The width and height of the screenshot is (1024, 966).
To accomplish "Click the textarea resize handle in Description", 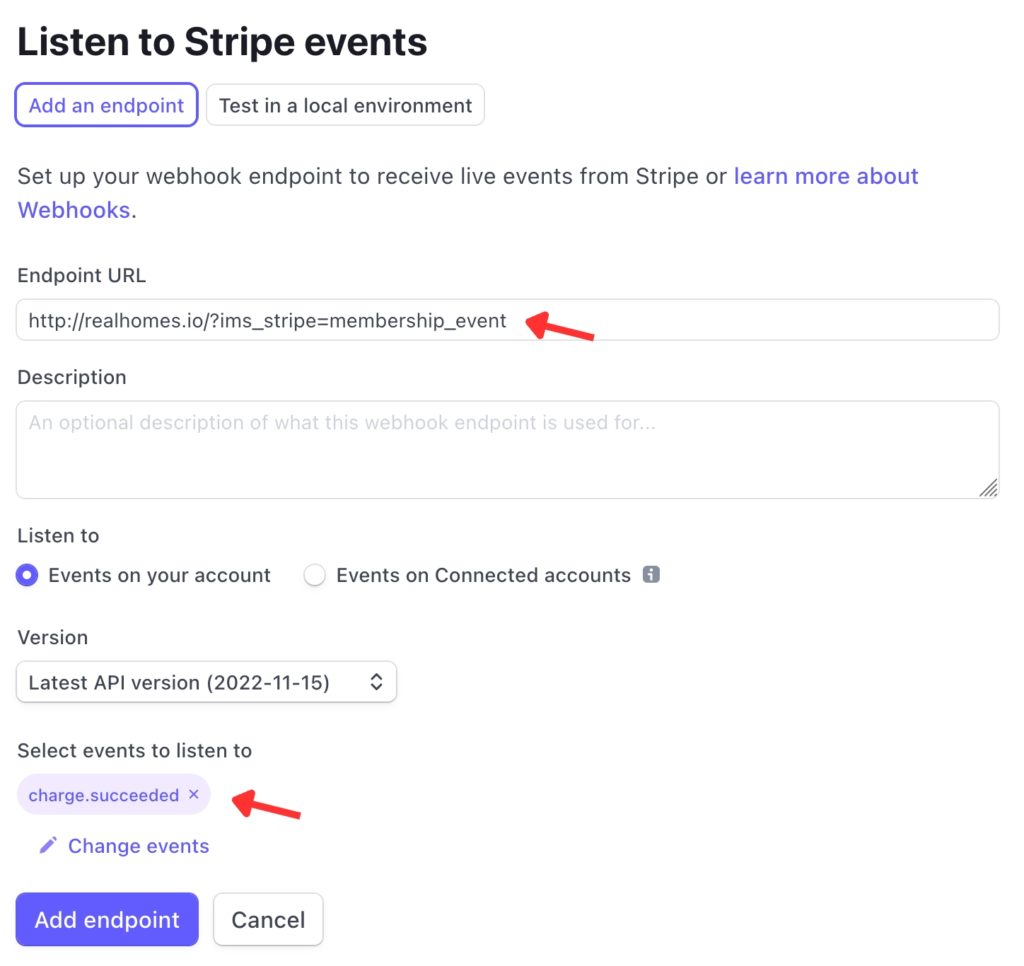I will pyautogui.click(x=988, y=487).
